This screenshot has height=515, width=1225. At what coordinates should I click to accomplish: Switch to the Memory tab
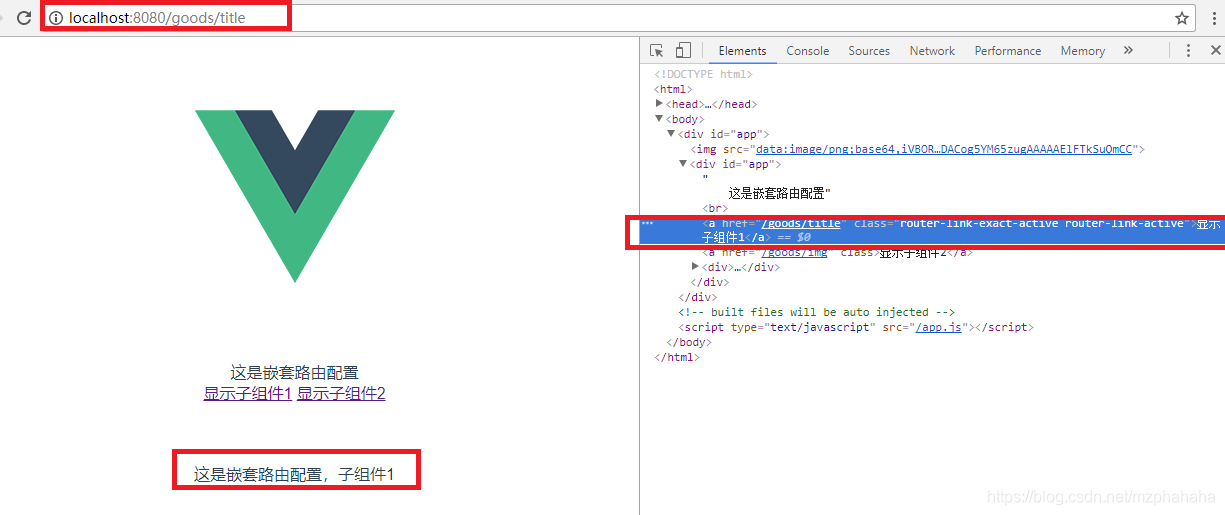[x=1083, y=51]
